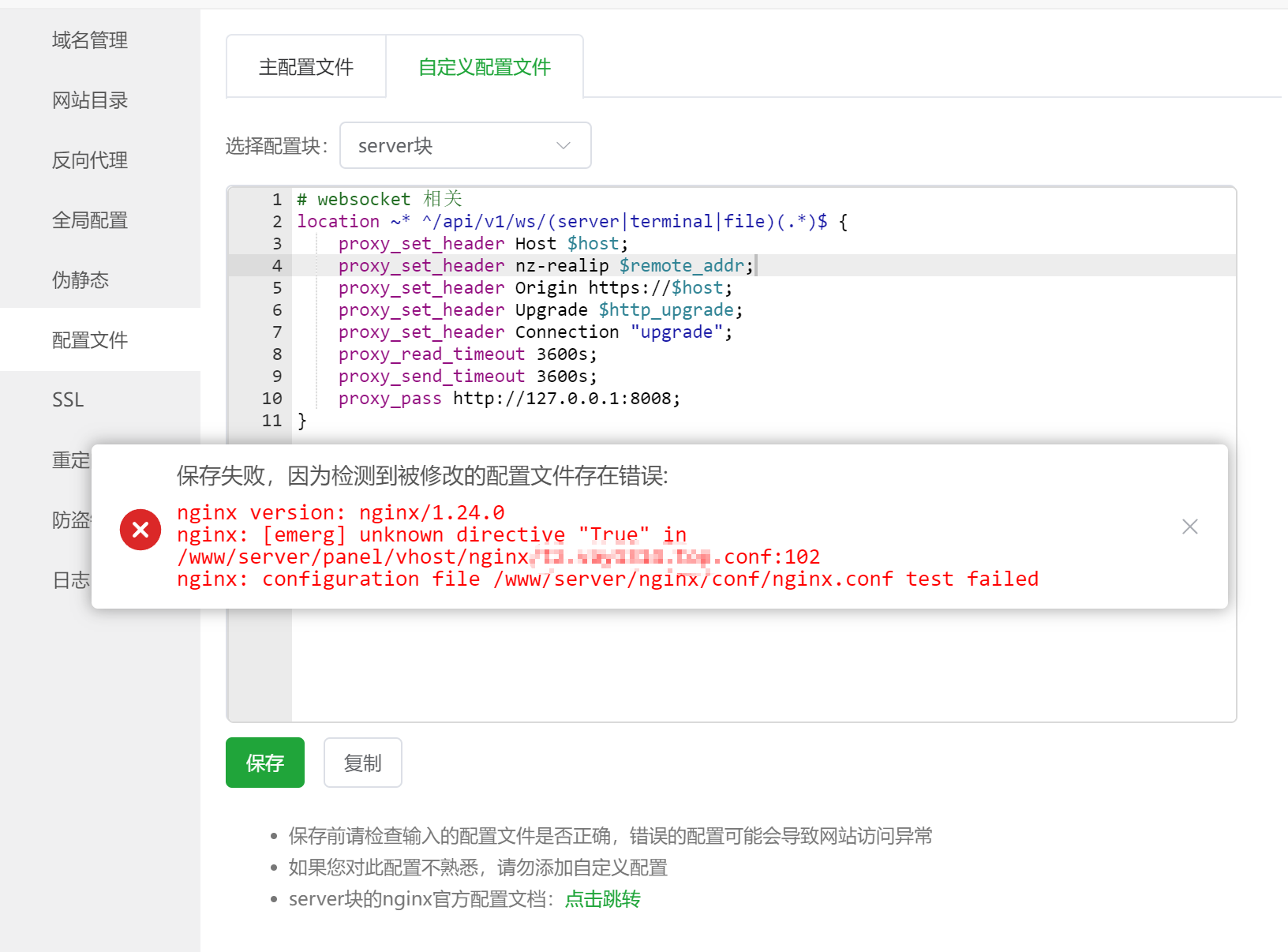Click the '# websocket 相关' comment line
Image resolution: width=1288 pixels, height=952 pixels.
[380, 199]
